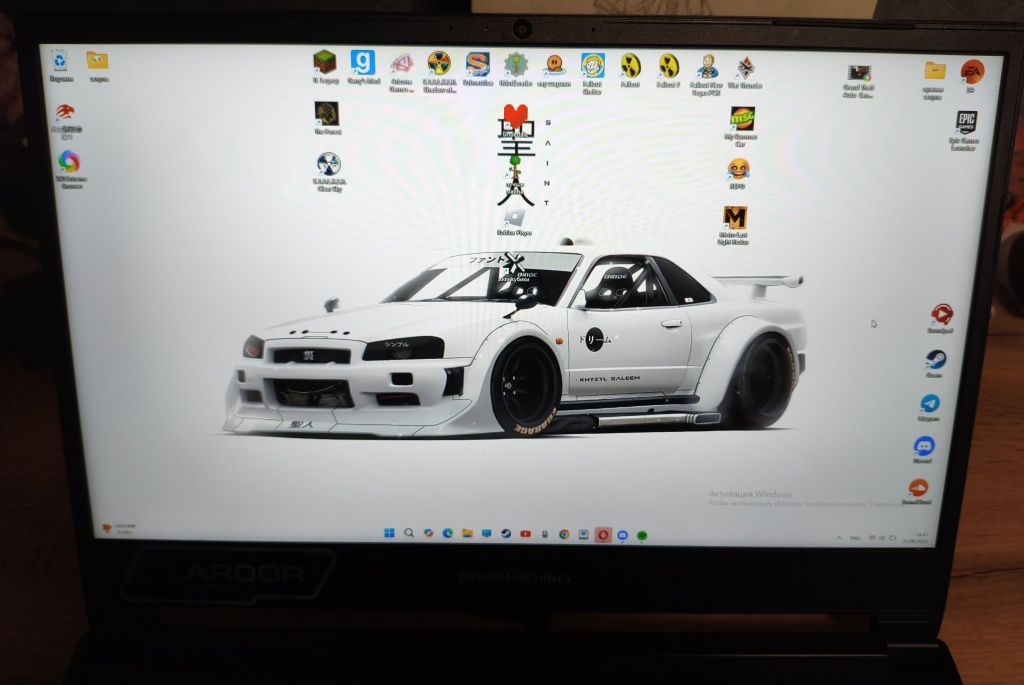Launch Telegram from the desktop
1024x685 pixels.
(x=929, y=407)
